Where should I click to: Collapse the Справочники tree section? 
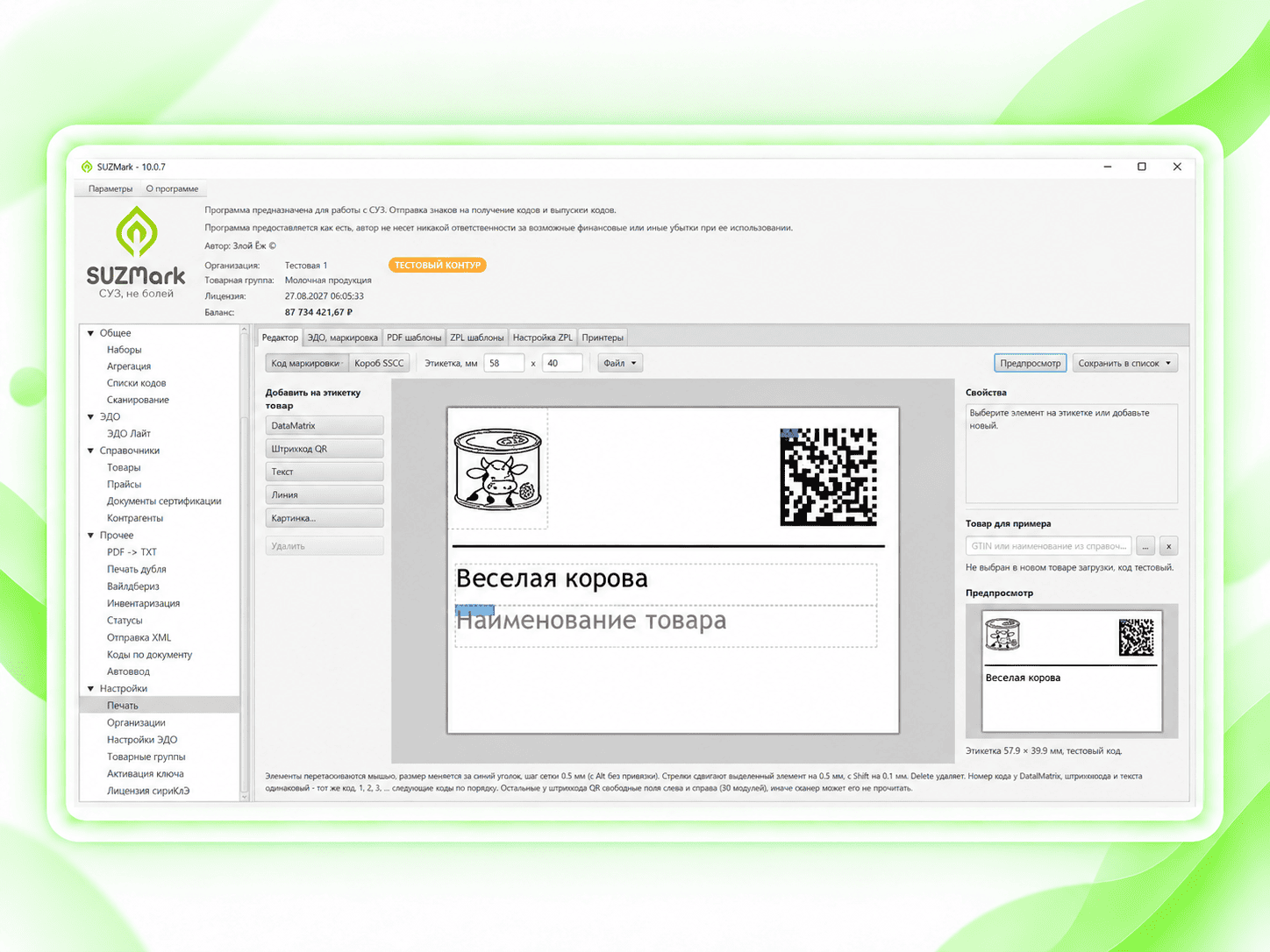pyautogui.click(x=90, y=451)
